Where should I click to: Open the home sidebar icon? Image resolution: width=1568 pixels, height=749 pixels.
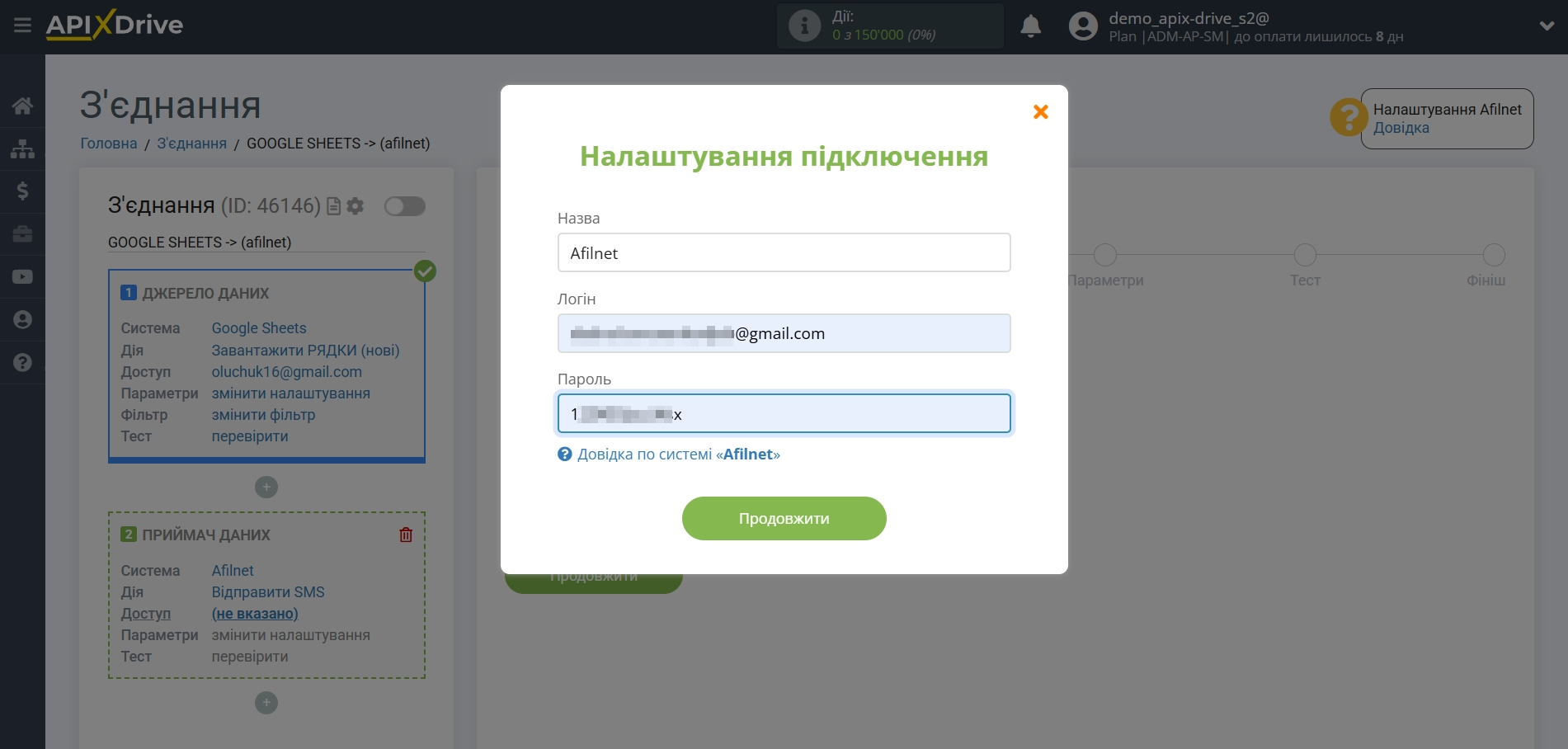22,106
